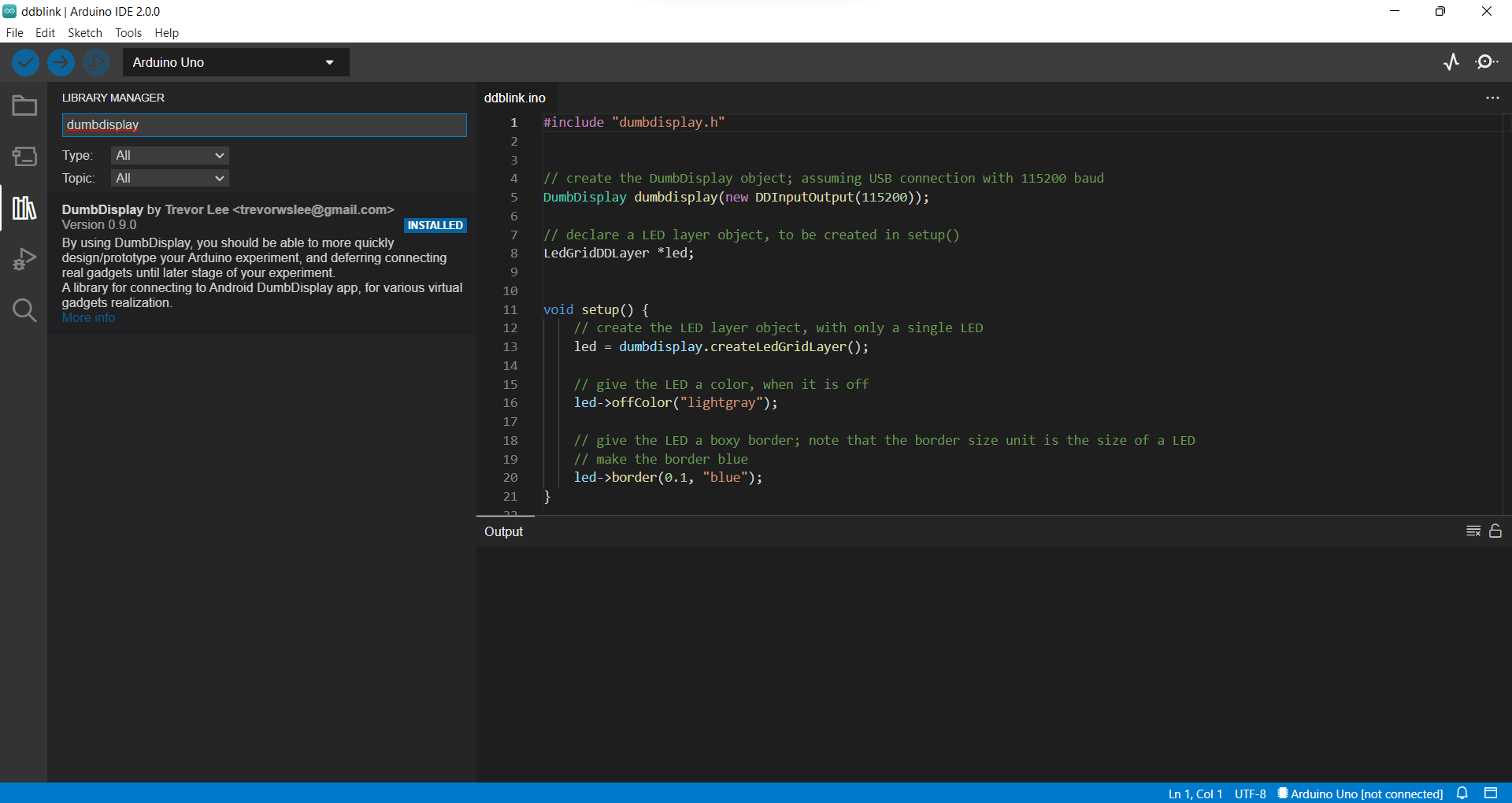The image size is (1512, 803).
Task: Open the Sketch menu
Action: pyautogui.click(x=85, y=33)
